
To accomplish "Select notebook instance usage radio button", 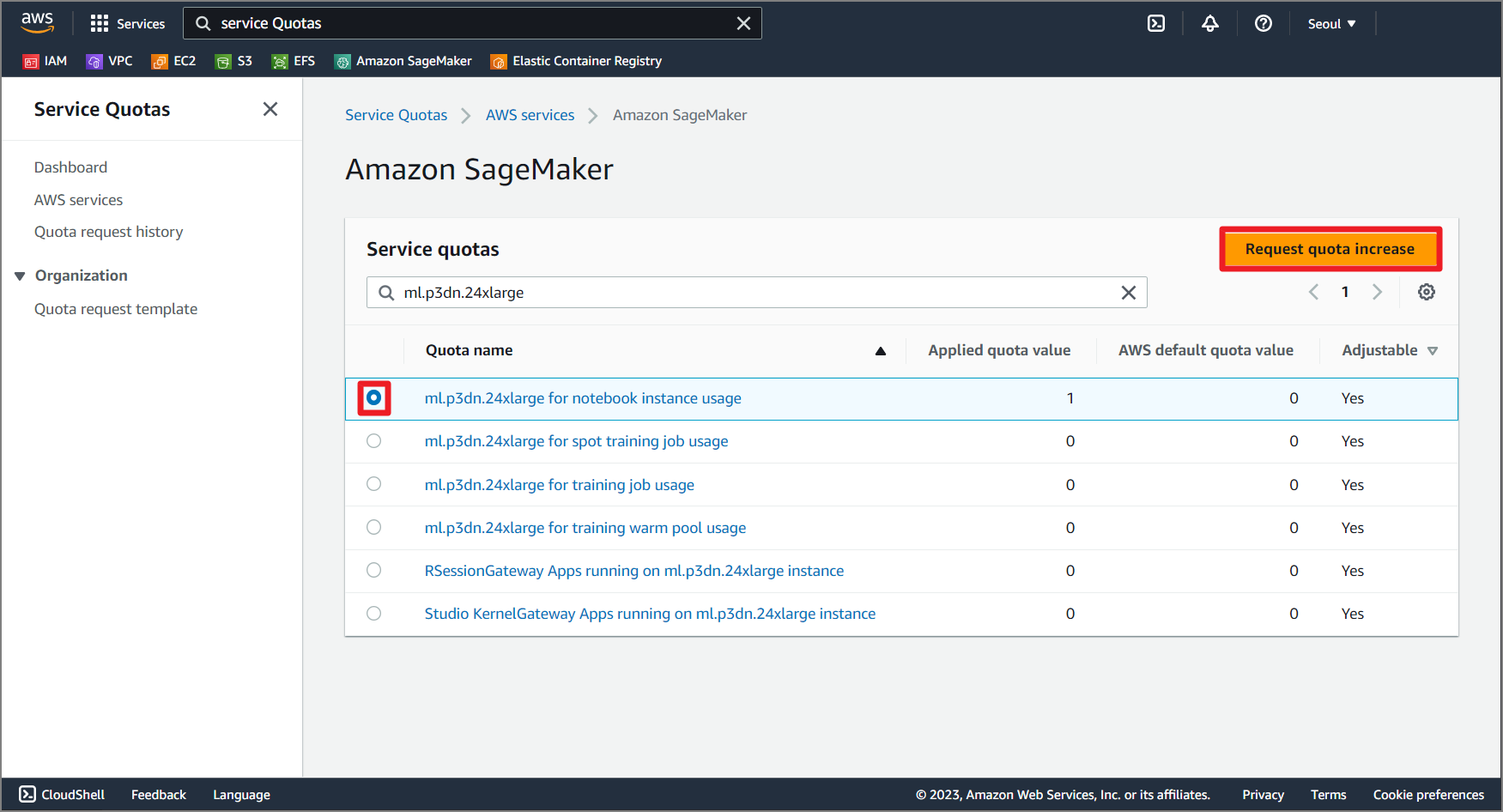I will 373,397.
